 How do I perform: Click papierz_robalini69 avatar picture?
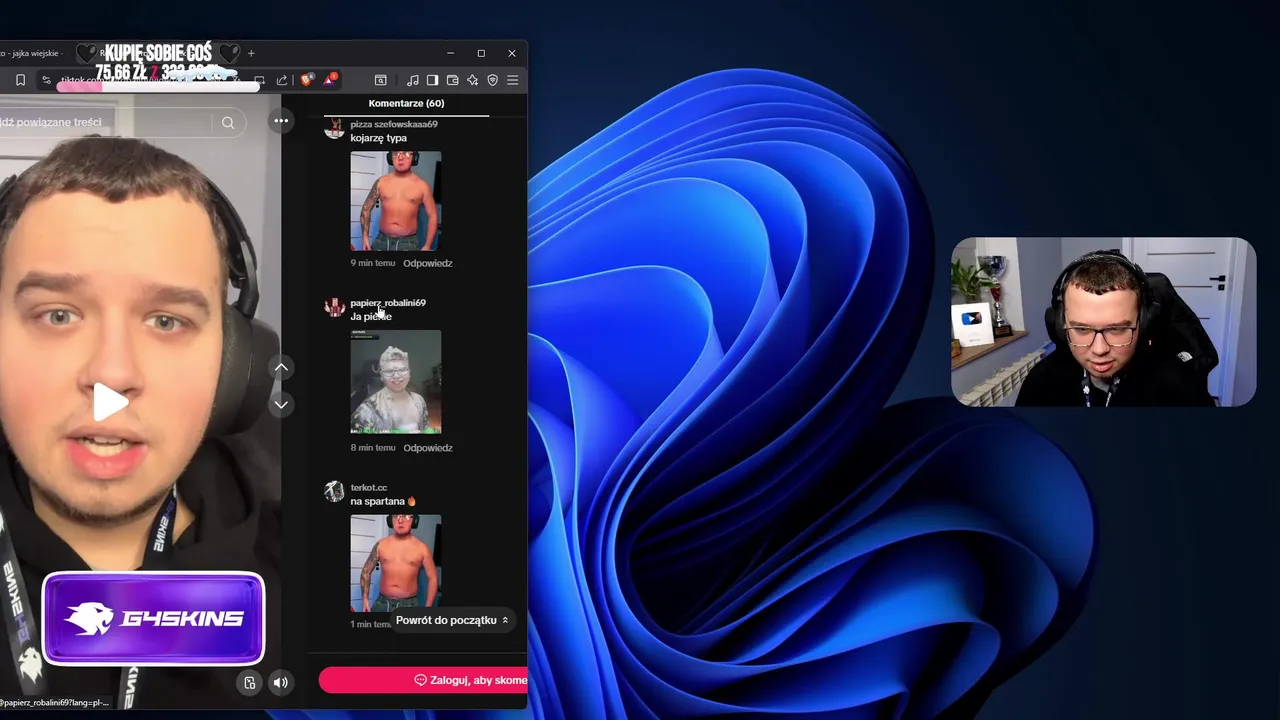334,307
